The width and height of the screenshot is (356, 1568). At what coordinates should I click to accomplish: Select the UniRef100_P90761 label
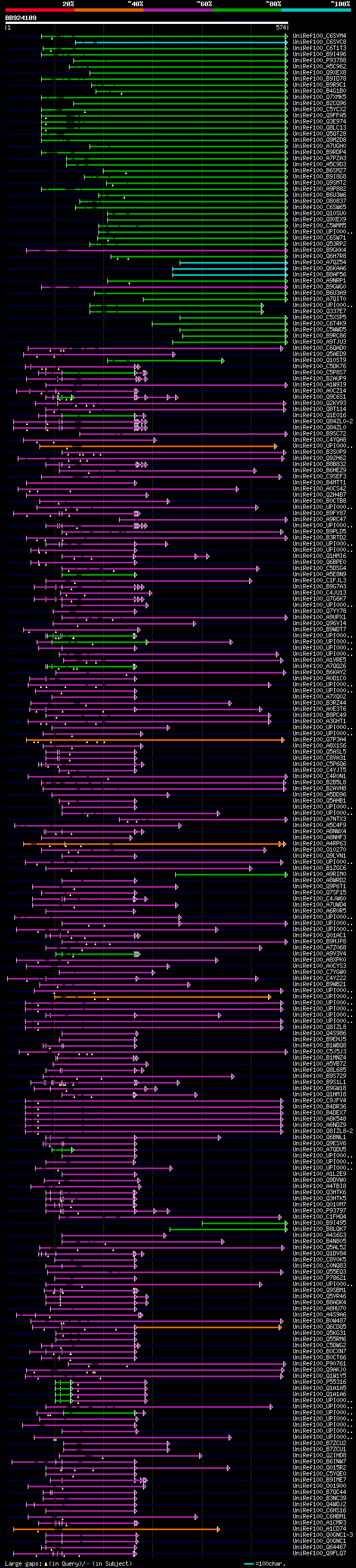coord(319,1363)
